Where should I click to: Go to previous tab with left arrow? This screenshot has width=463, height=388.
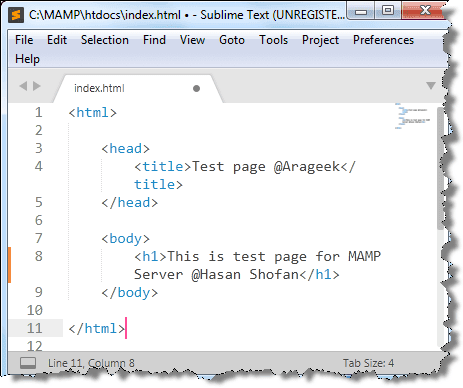coord(23,86)
